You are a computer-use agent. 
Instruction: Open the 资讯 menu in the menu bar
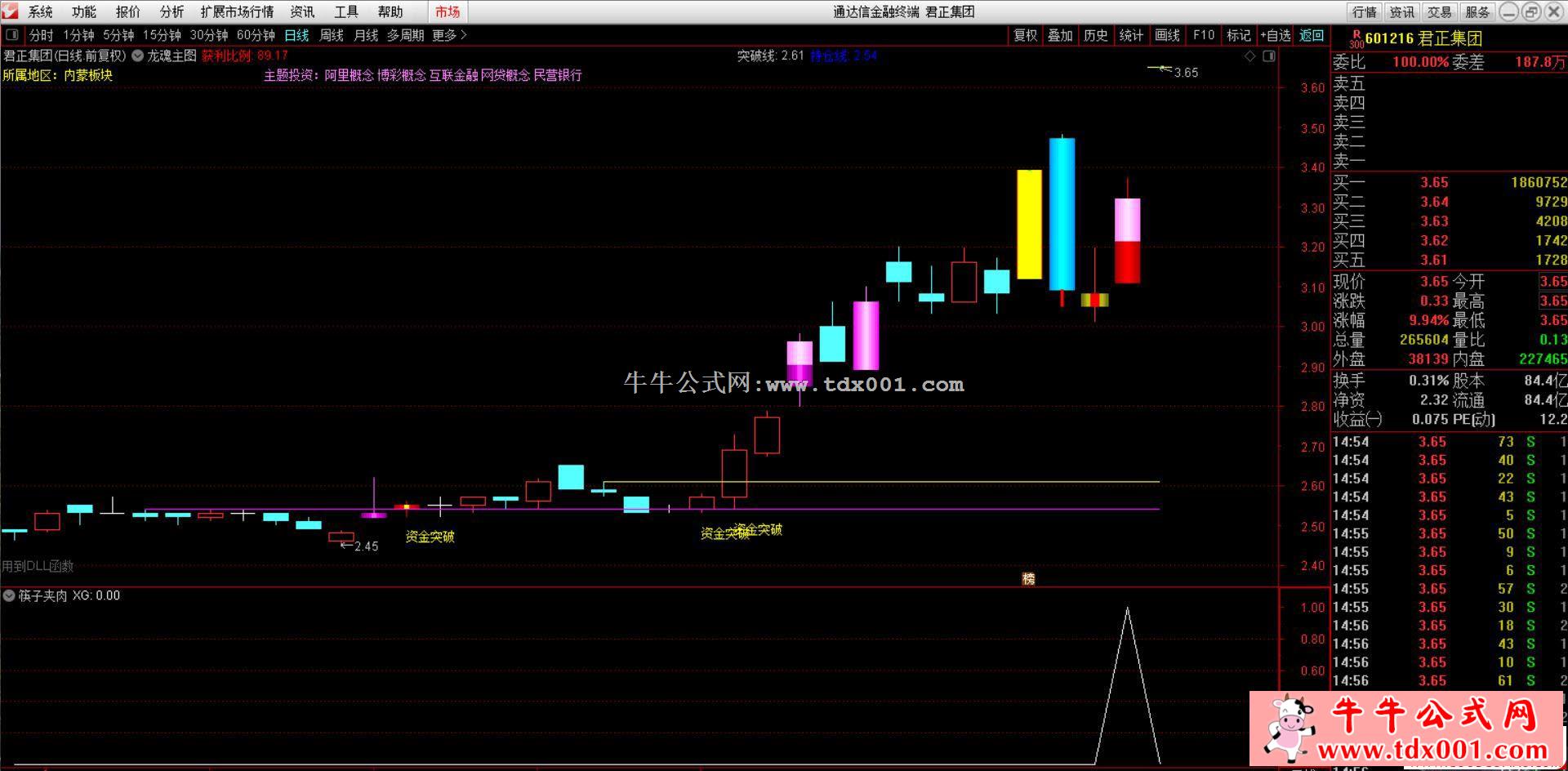(302, 11)
